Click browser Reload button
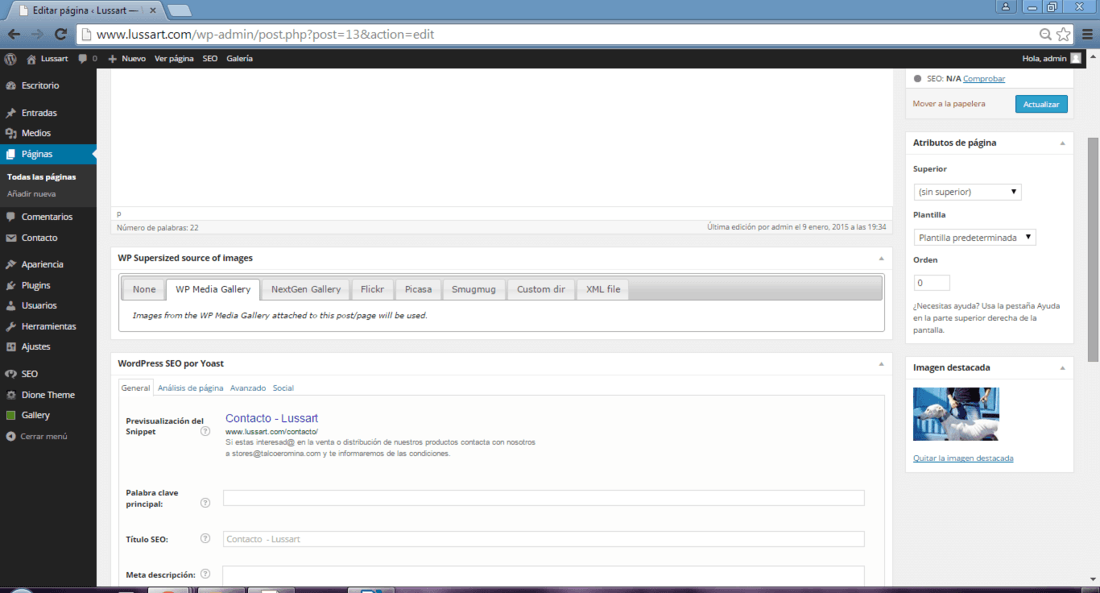The image size is (1100, 593). [x=61, y=34]
